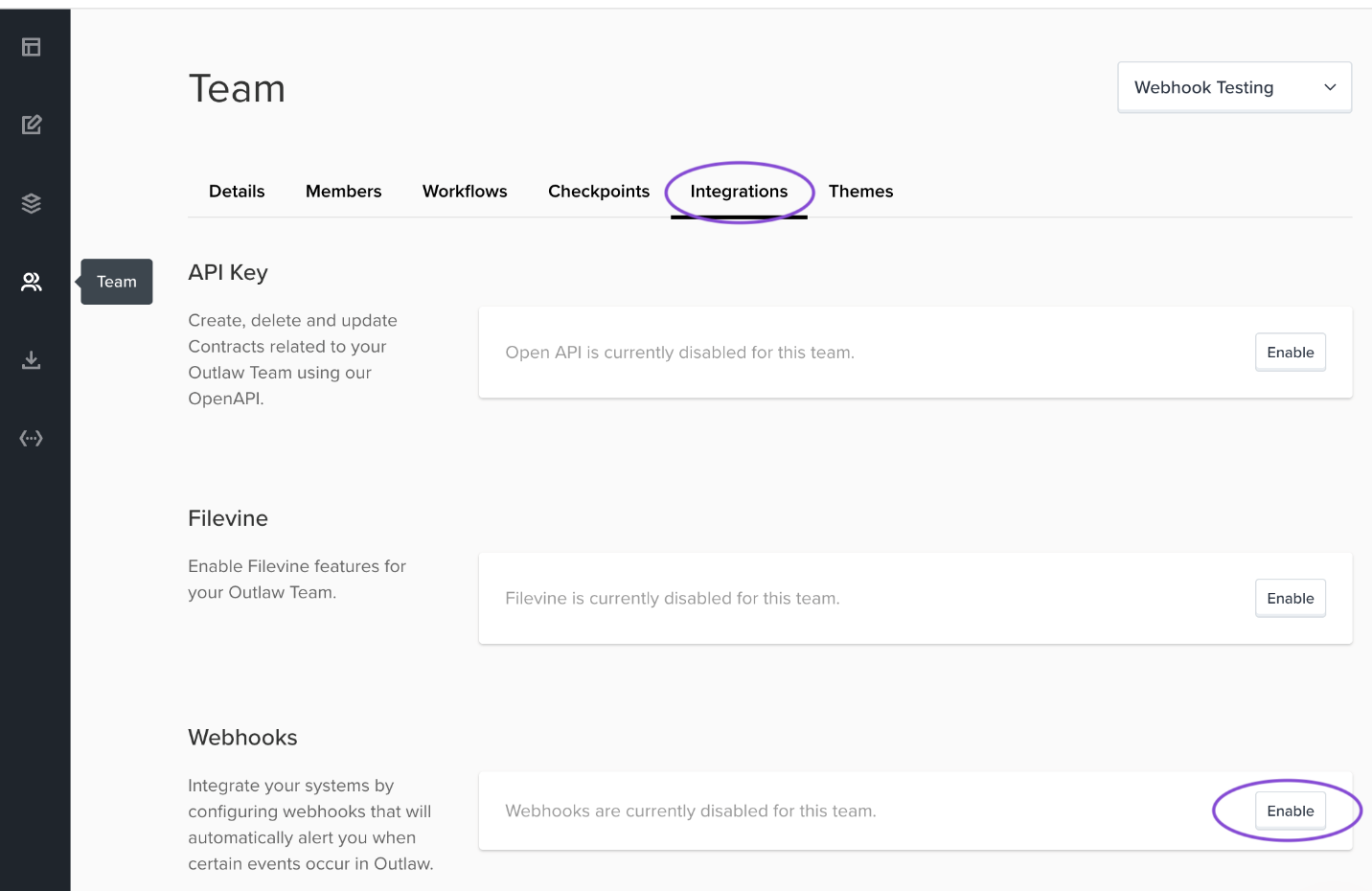Open the Workflows tab
This screenshot has width=1372, height=891.
click(465, 192)
